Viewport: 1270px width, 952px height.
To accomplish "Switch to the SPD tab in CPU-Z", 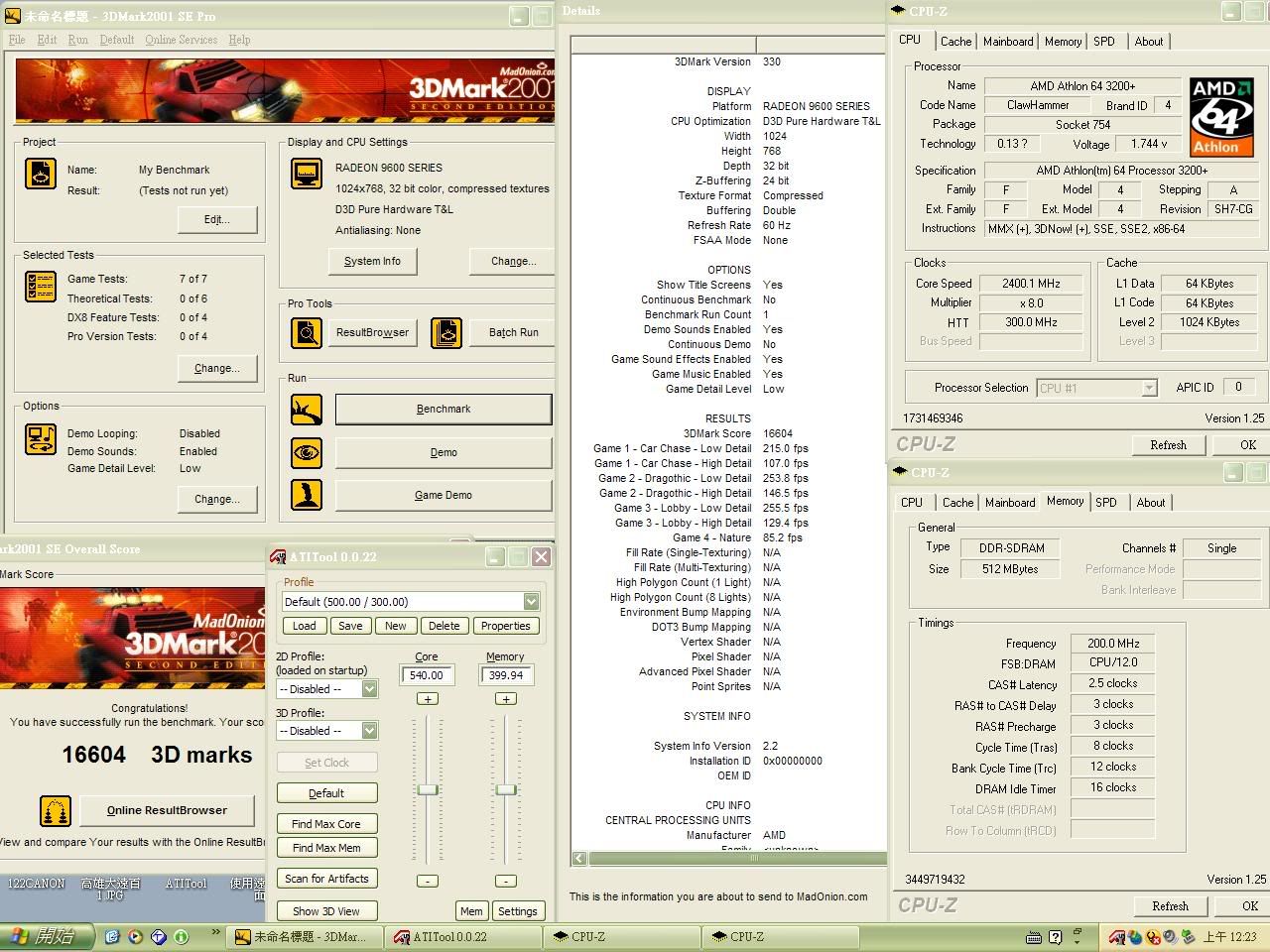I will tap(1104, 42).
